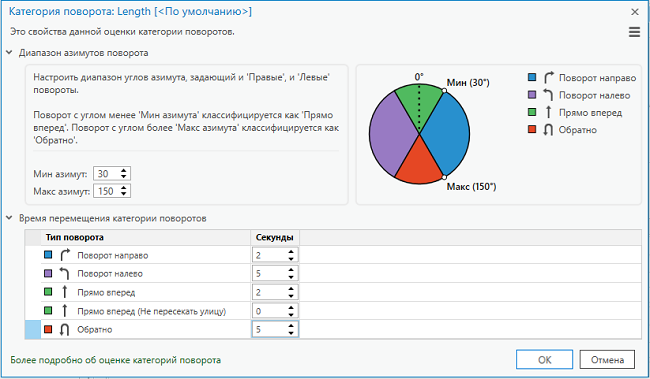Click the left turn arrow icon in table

[x=64, y=273]
